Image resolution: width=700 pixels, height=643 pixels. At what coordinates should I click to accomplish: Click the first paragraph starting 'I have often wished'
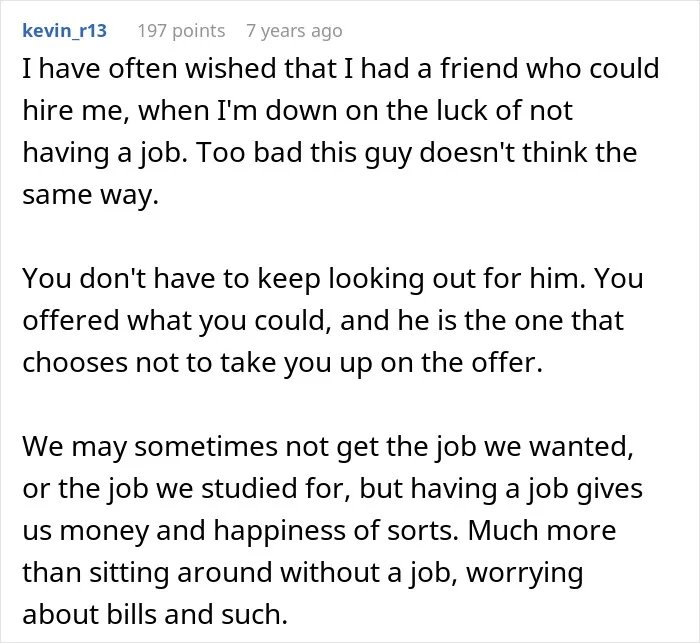tap(341, 132)
